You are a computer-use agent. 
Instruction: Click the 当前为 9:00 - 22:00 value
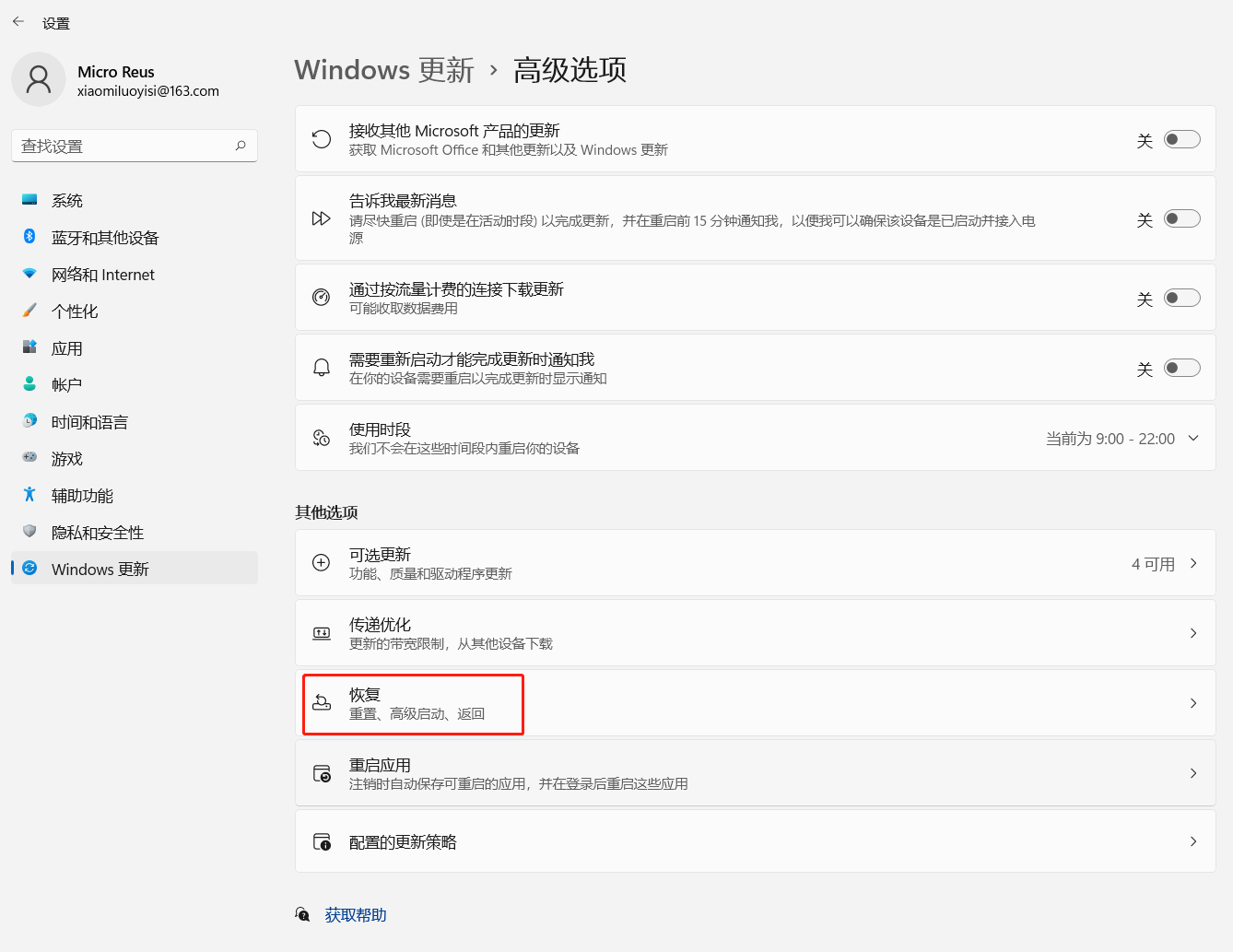point(1110,439)
